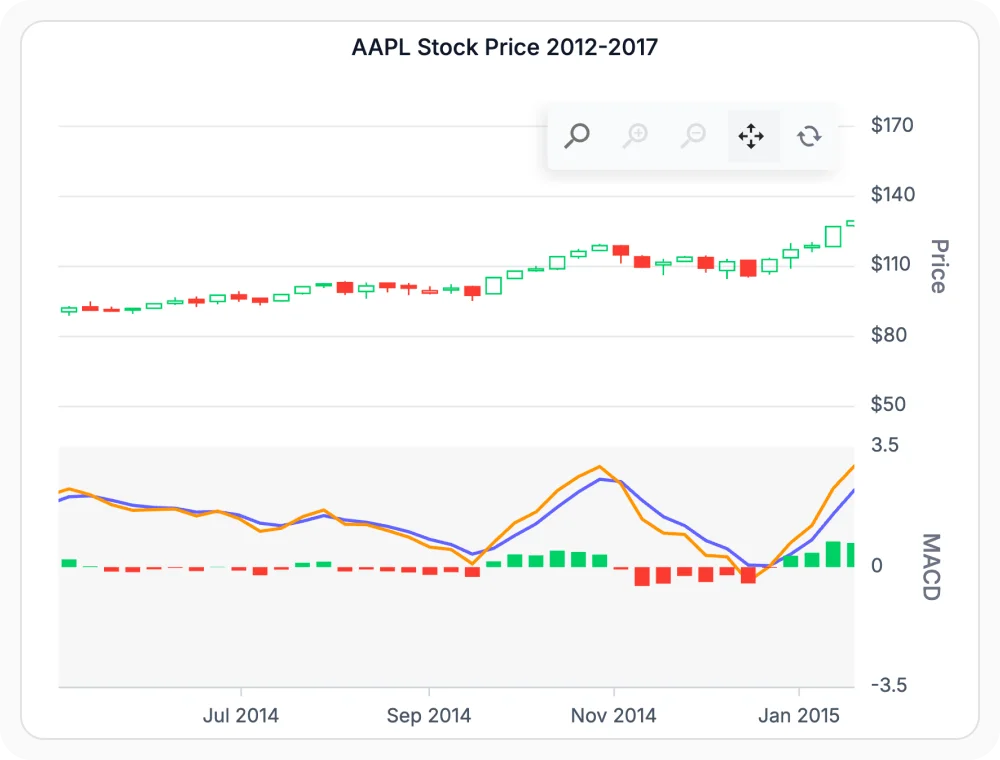Click the Sep 2014 date label
The image size is (1000, 760).
point(429,715)
